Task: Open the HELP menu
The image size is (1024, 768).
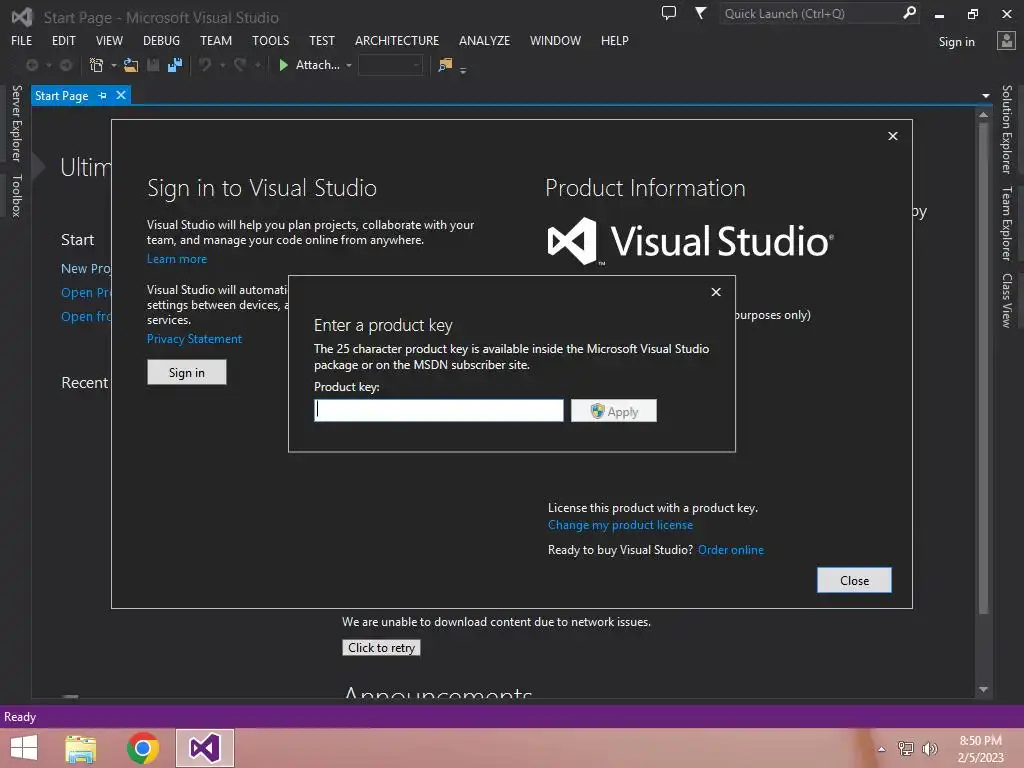Action: click(615, 40)
